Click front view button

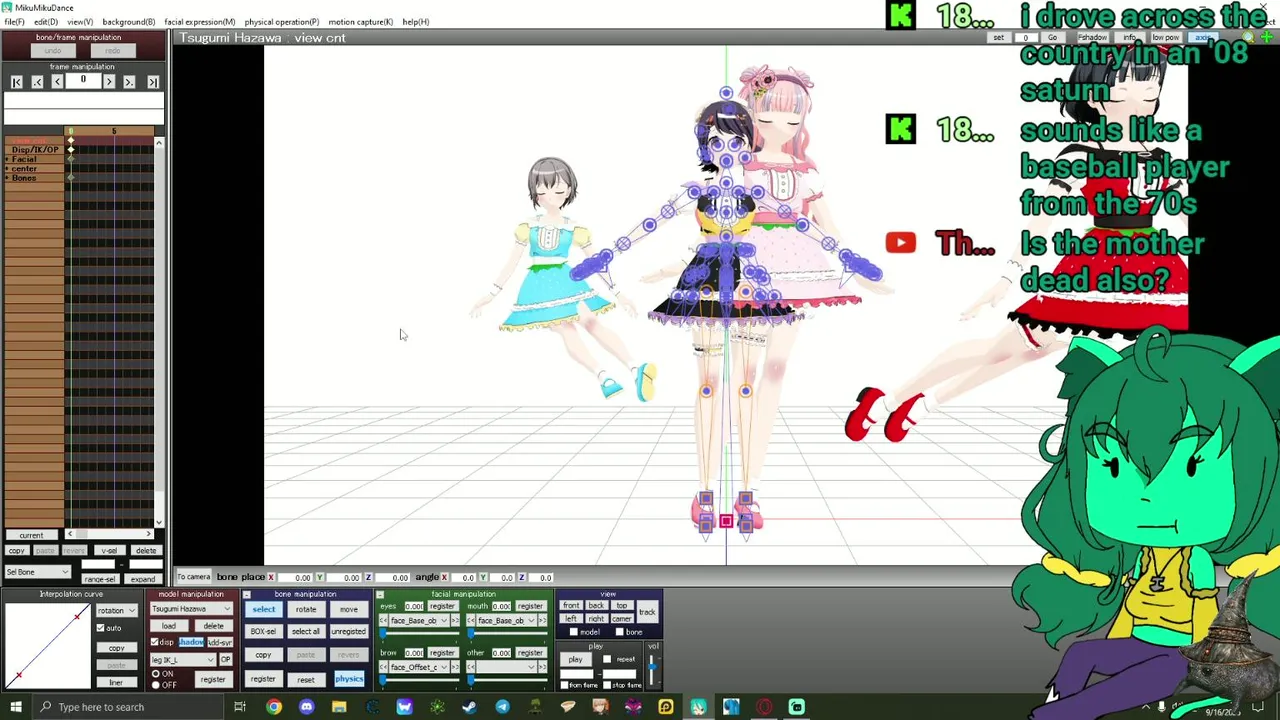(x=571, y=606)
